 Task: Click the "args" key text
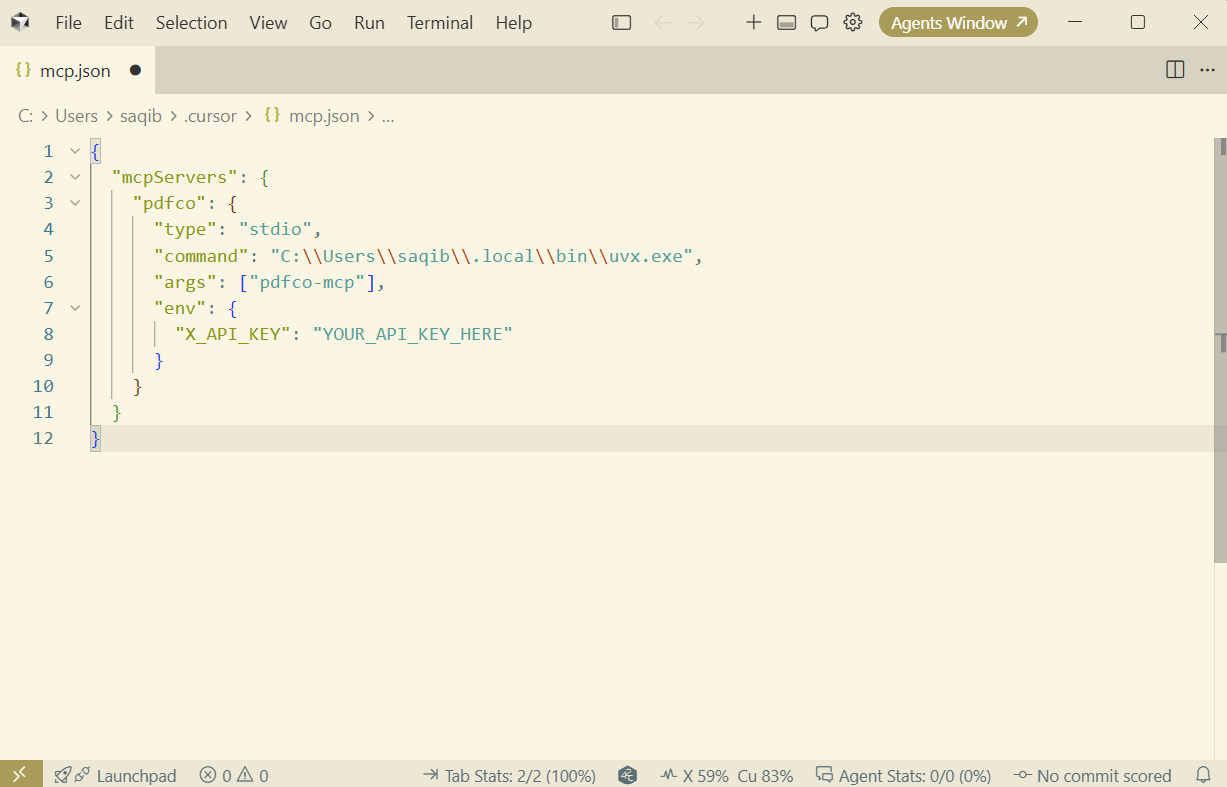(186, 282)
